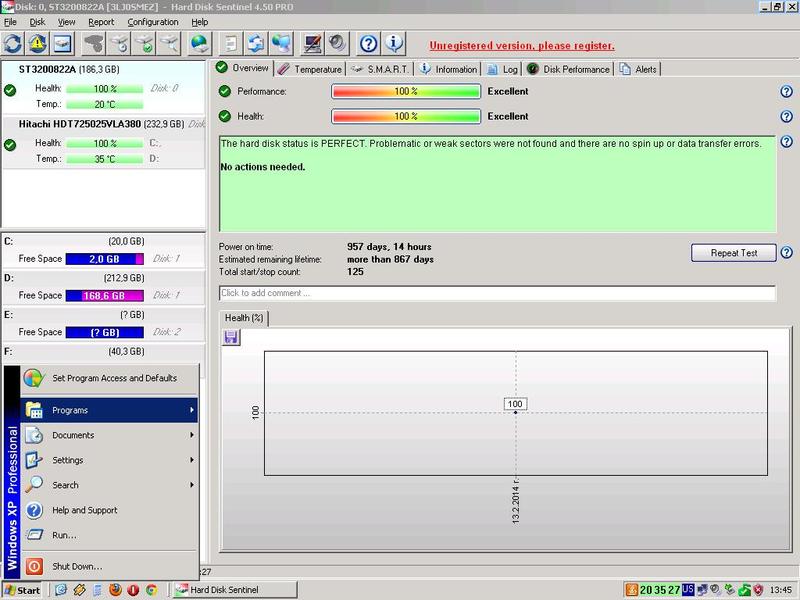Click the monitor with pencil toolbar icon
Viewport: 800px width, 600px height.
(312, 44)
